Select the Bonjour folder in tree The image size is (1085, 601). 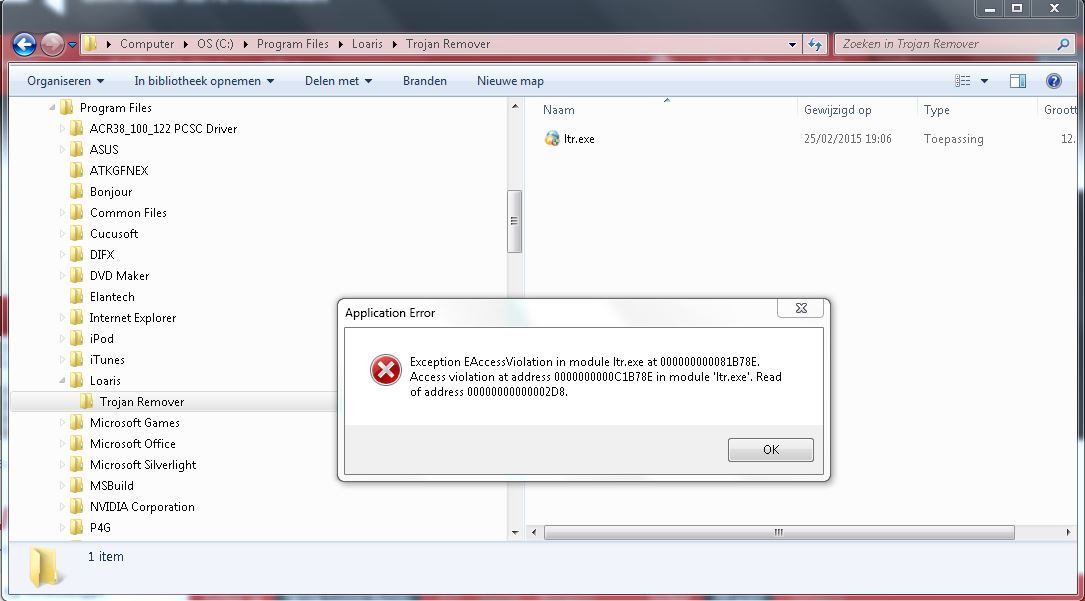pyautogui.click(x=111, y=192)
